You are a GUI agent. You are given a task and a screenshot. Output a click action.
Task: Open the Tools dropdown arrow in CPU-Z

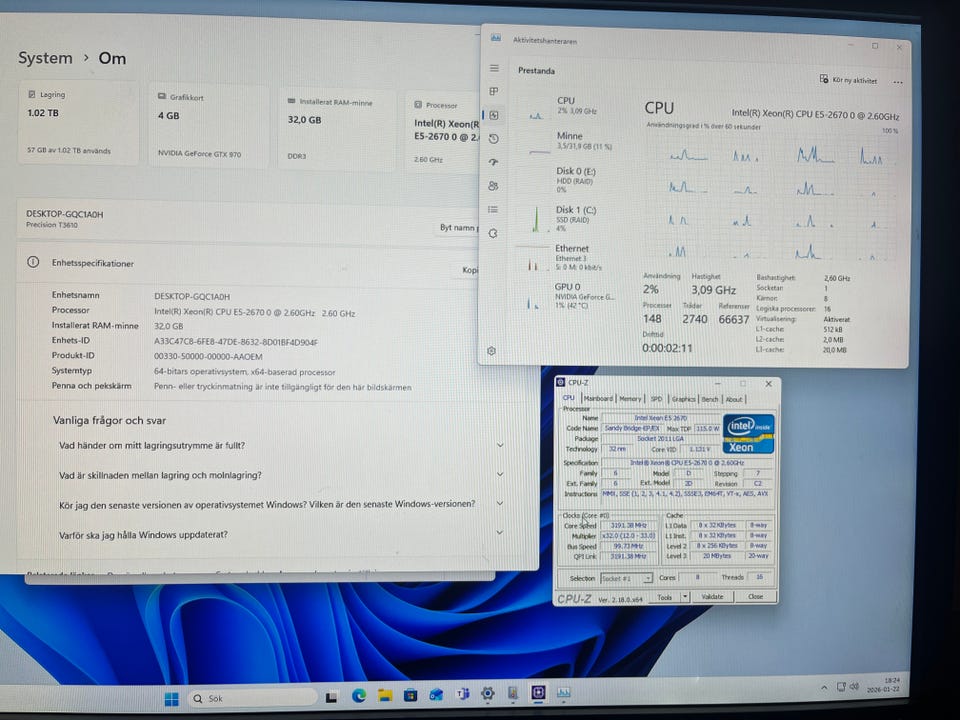pos(685,597)
